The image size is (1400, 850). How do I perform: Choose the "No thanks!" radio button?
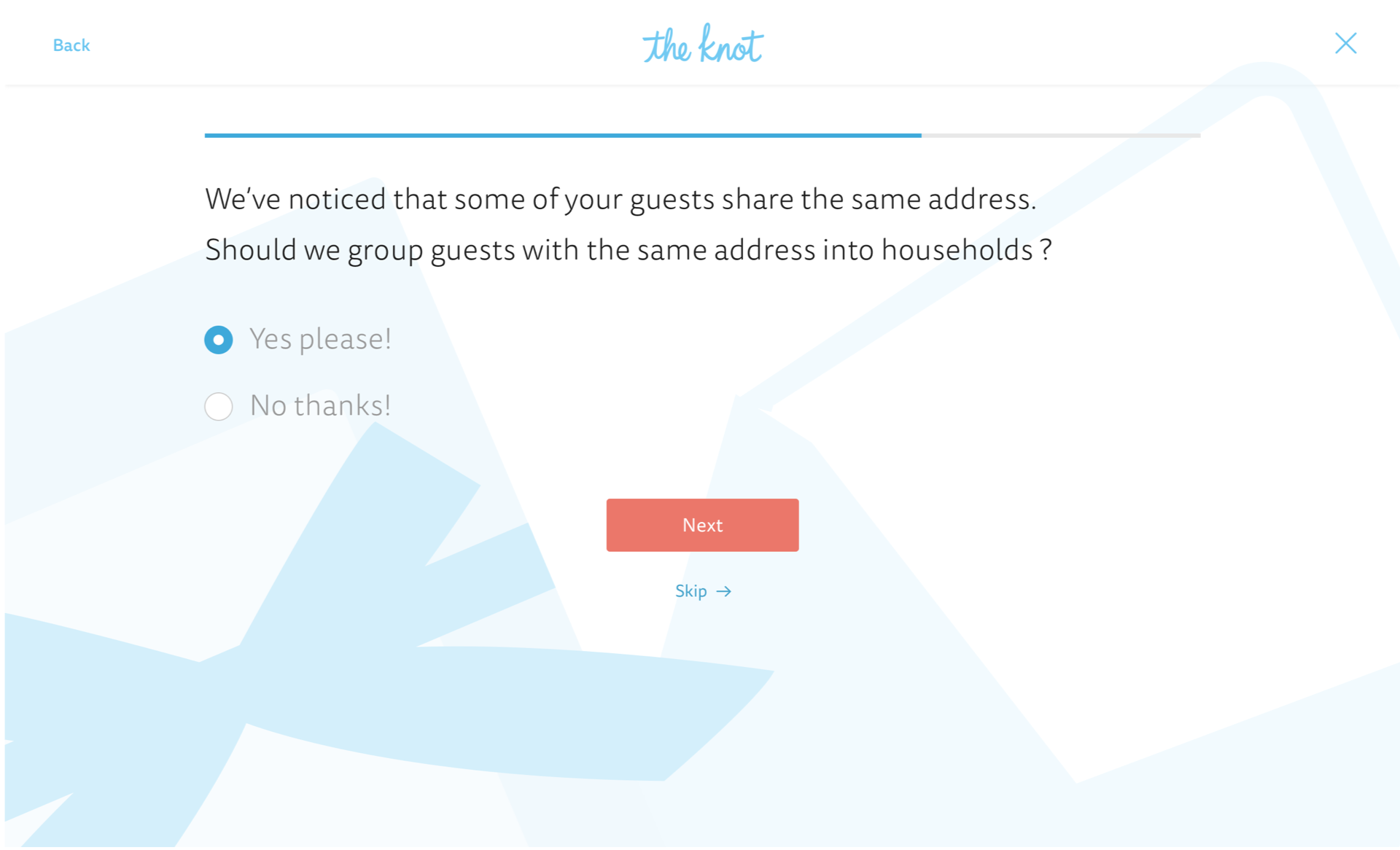click(x=219, y=406)
